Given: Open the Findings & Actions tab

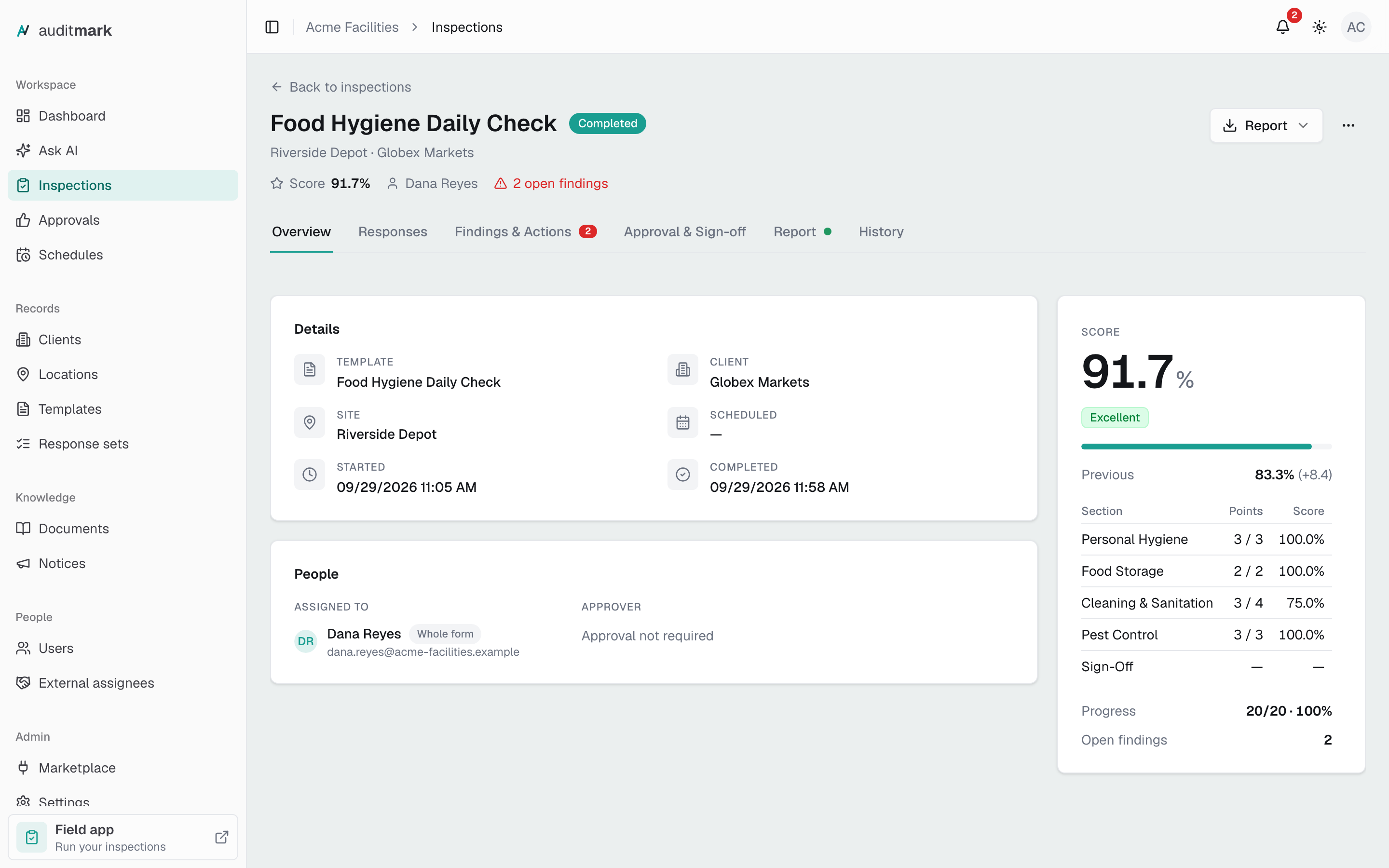Looking at the screenshot, I should click(525, 231).
